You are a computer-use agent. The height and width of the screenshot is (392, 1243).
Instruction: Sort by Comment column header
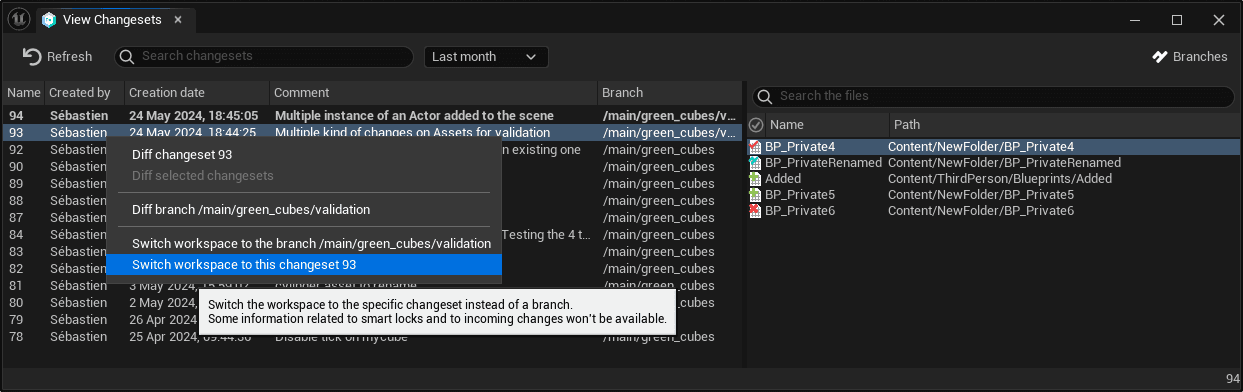pos(433,93)
